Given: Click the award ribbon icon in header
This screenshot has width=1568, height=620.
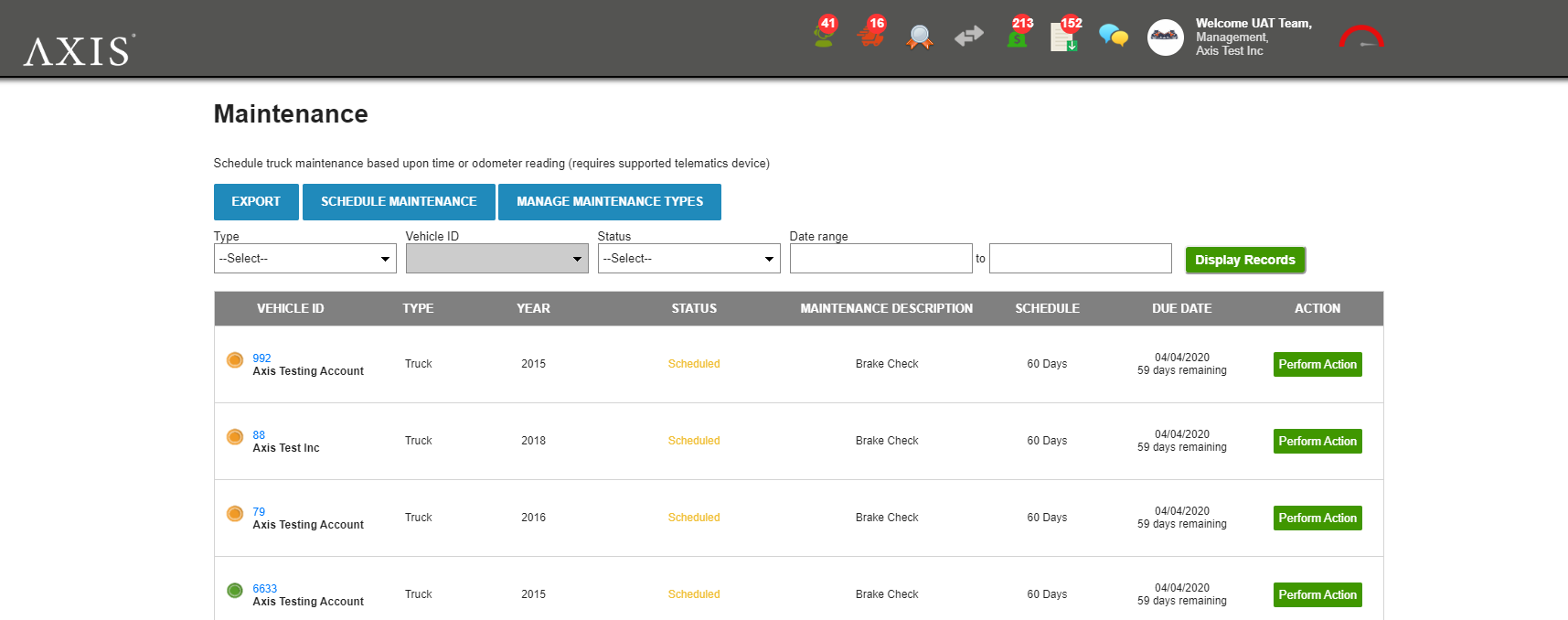Looking at the screenshot, I should coord(920,37).
